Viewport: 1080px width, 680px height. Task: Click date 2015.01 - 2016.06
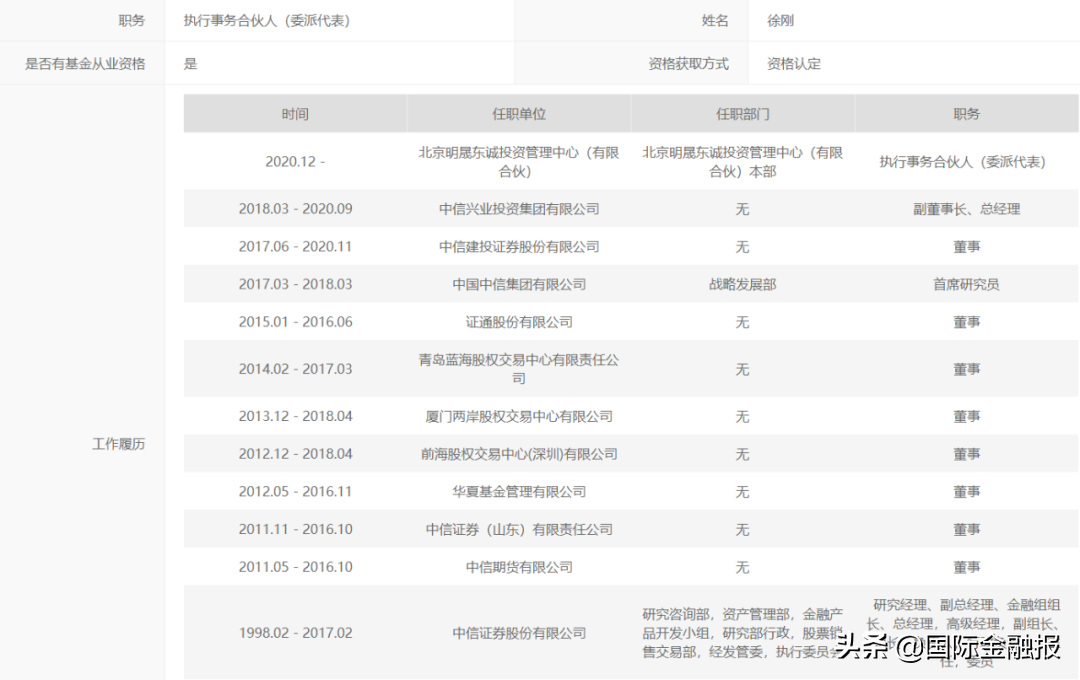(x=295, y=322)
